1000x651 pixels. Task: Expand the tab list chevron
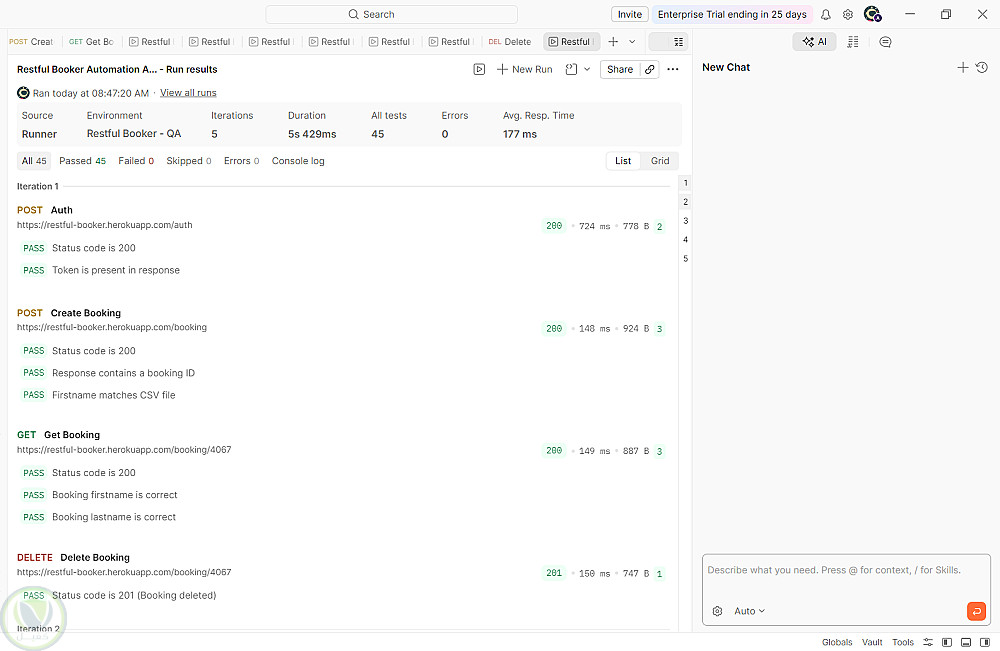point(632,41)
